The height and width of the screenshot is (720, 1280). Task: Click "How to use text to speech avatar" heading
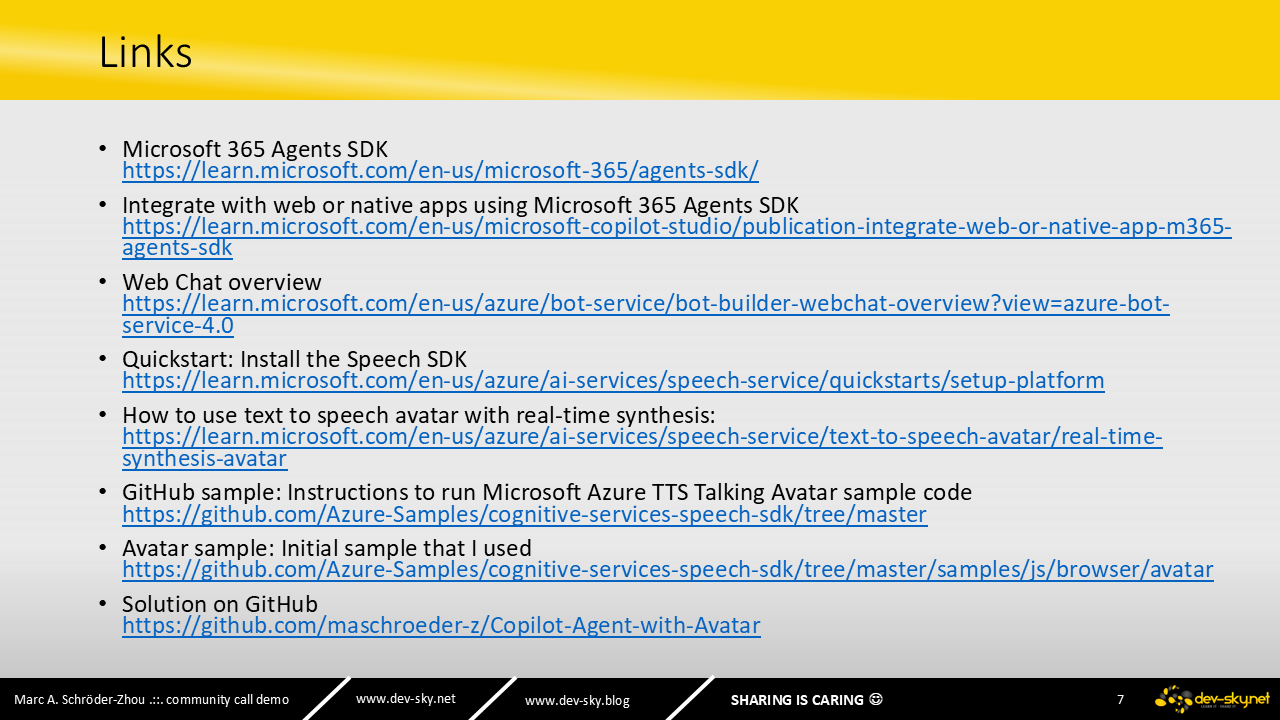click(x=419, y=415)
